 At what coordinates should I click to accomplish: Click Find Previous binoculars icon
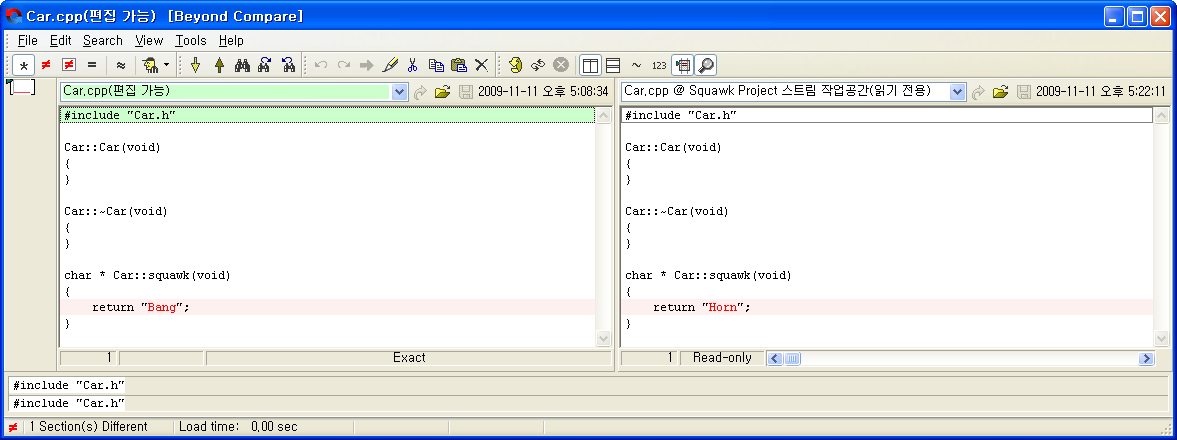coord(287,65)
